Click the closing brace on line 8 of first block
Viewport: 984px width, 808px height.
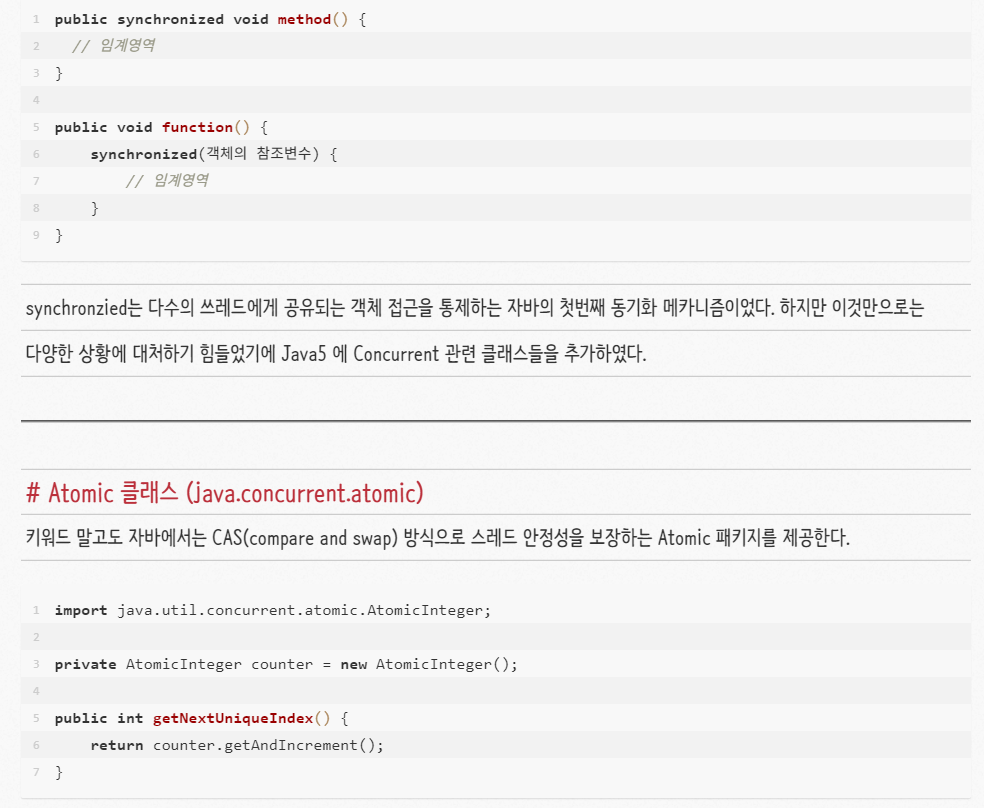(x=95, y=208)
